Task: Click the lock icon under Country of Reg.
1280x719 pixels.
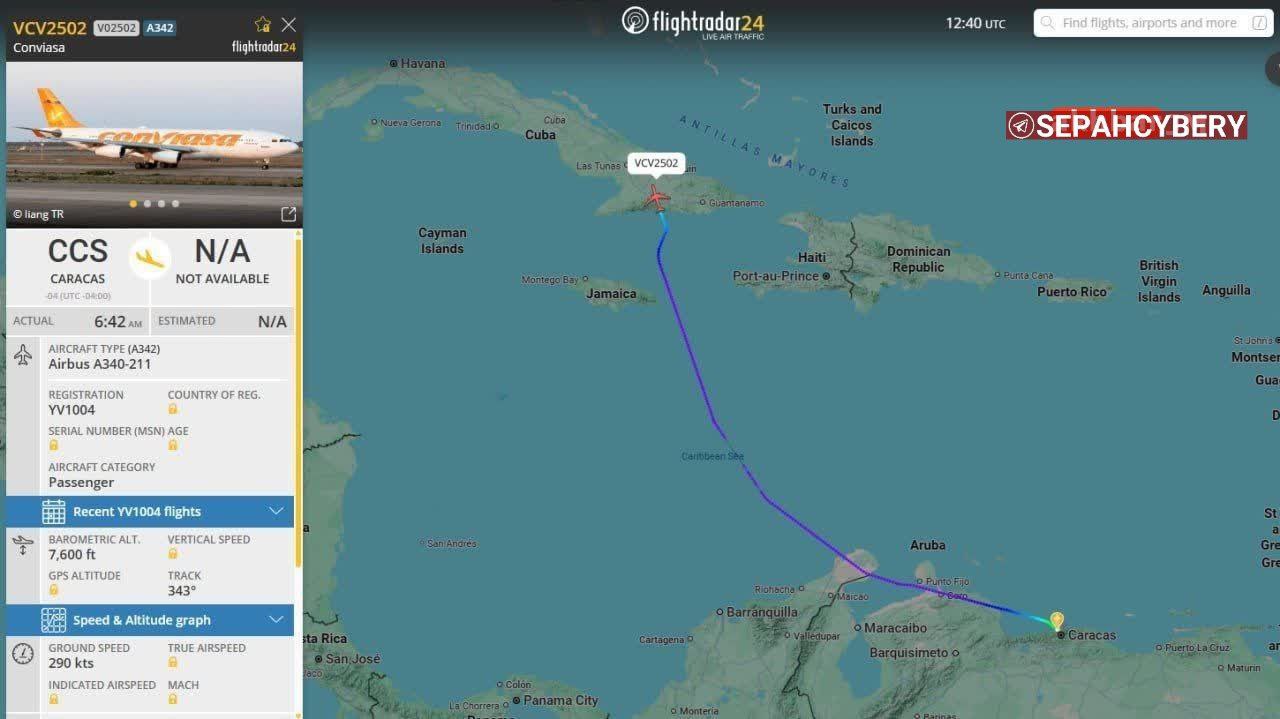Action: pos(173,409)
